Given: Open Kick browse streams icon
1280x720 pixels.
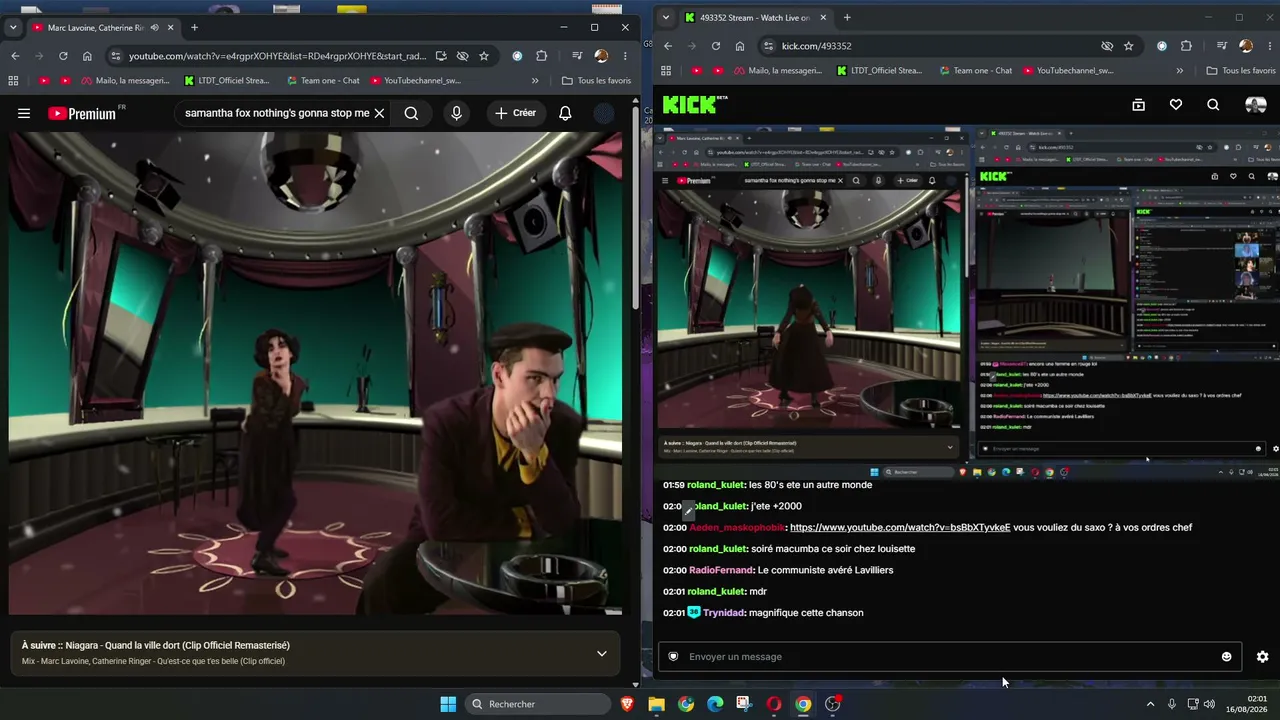Looking at the screenshot, I should 1138,105.
